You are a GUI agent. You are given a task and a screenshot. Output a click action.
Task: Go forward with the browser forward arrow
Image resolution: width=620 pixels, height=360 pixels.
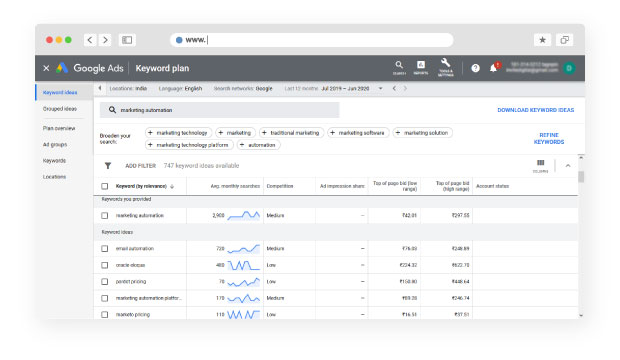point(105,40)
